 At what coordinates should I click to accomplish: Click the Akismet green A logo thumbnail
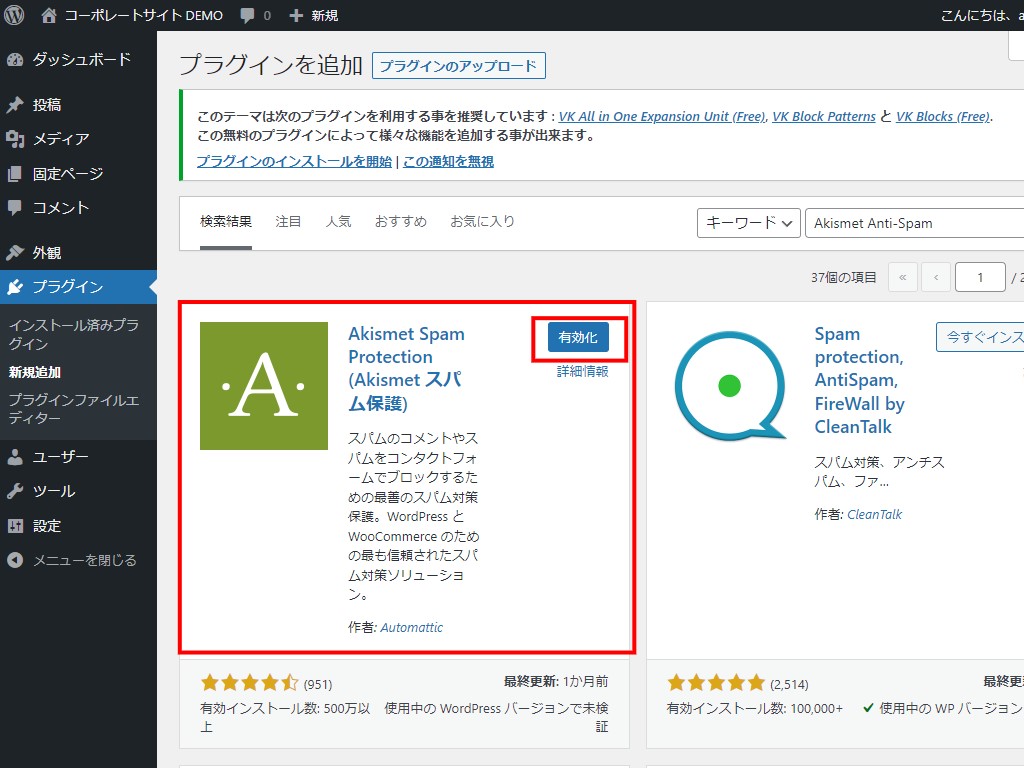click(264, 386)
